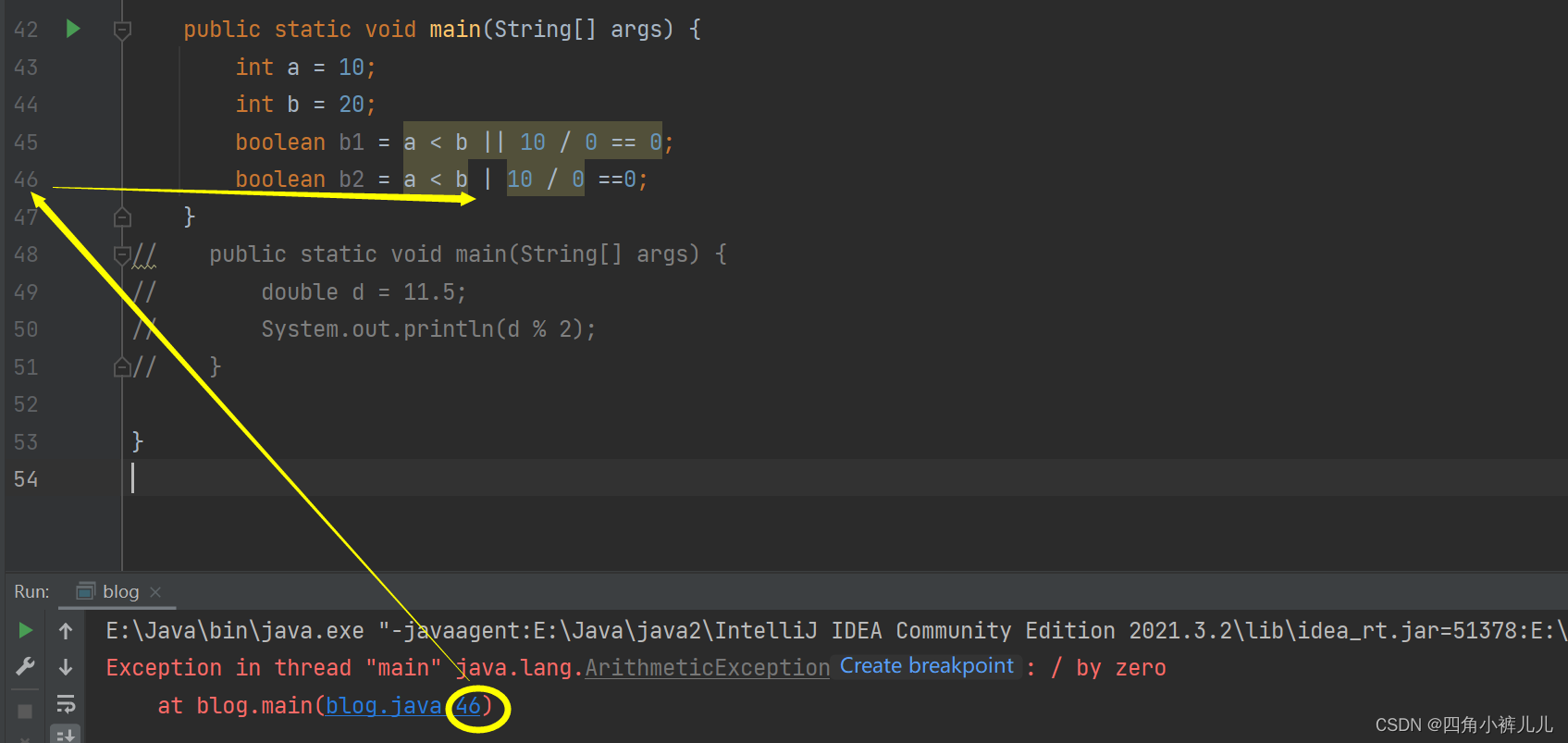The image size is (1568, 743).
Task: Collapse main method fold marker at line 42
Action: 122,31
